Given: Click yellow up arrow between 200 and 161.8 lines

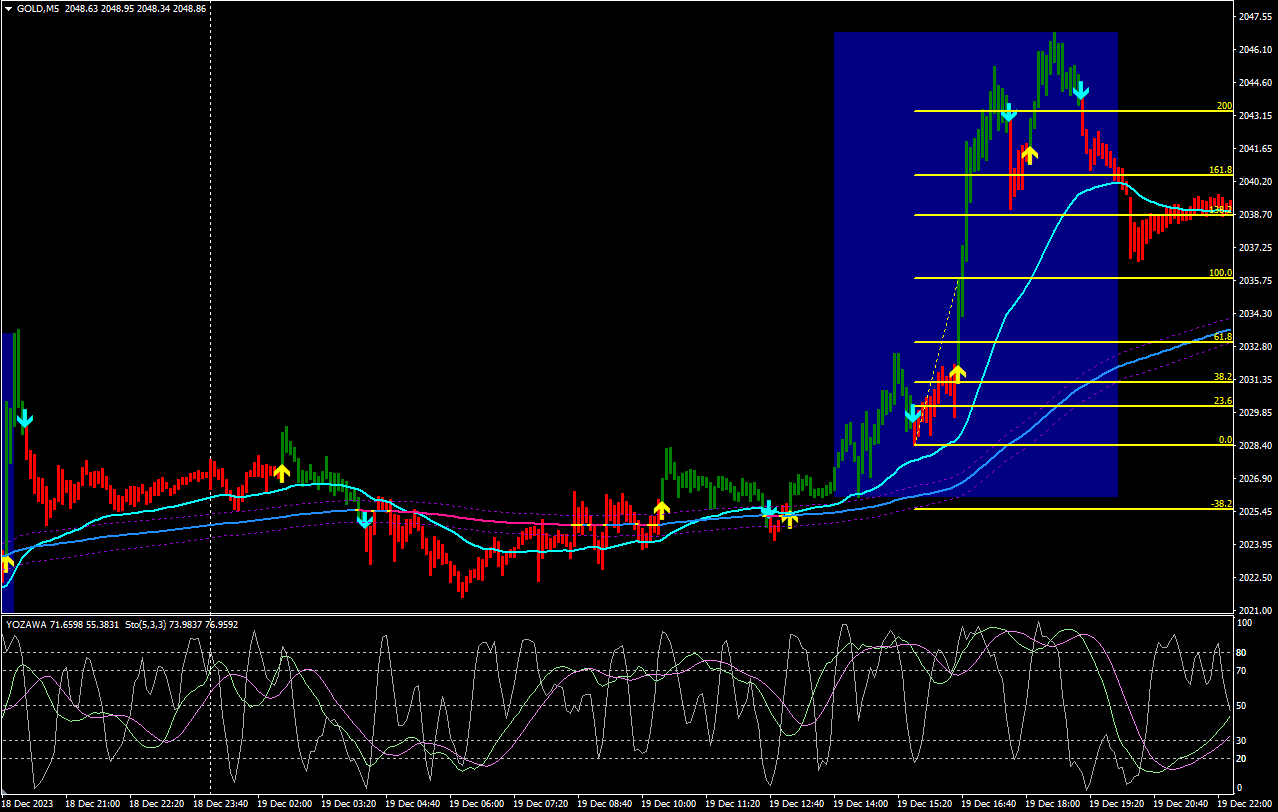Looking at the screenshot, I should pyautogui.click(x=1029, y=154).
